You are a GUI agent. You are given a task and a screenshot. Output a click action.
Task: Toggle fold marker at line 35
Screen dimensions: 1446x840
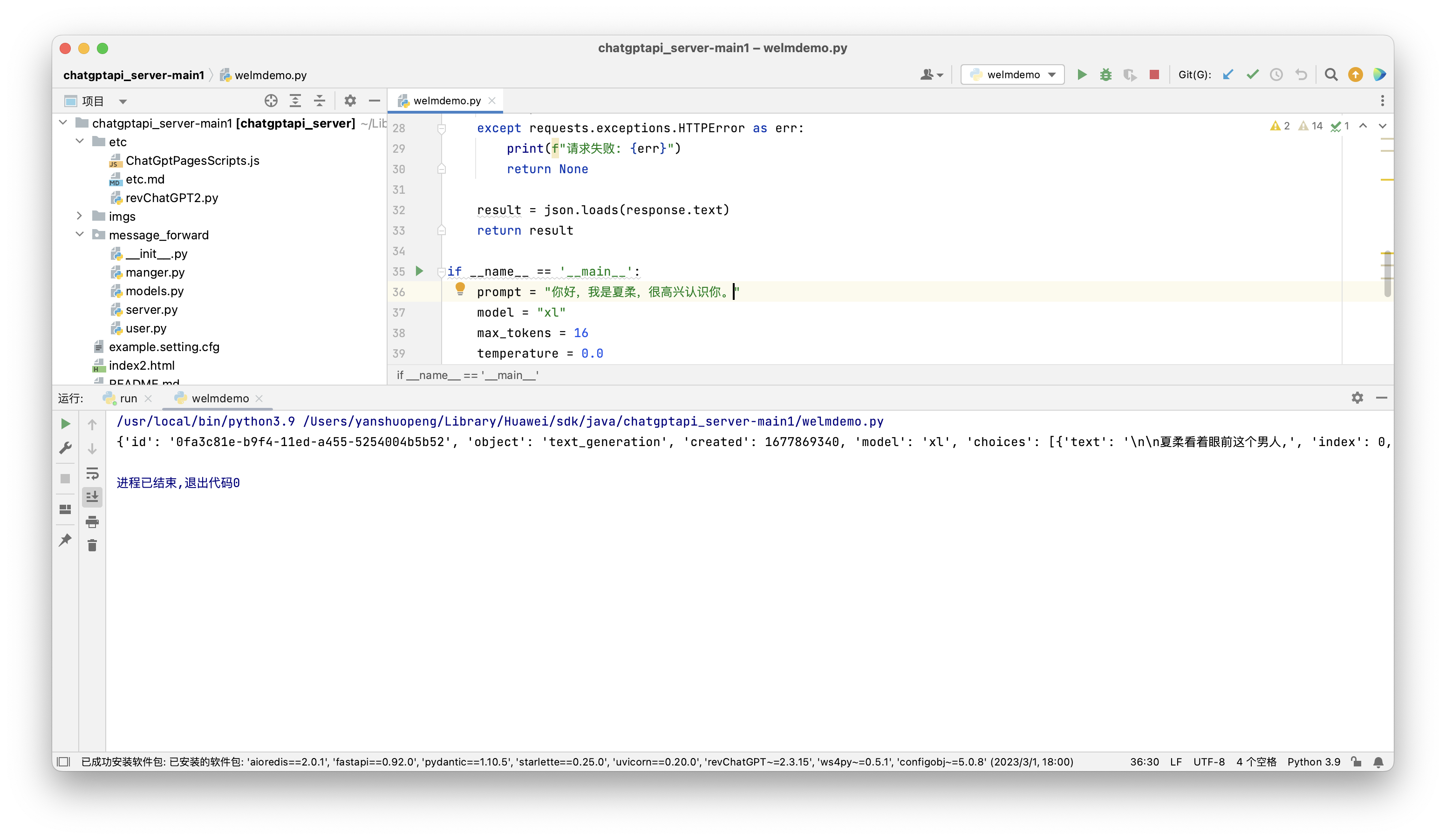tap(441, 272)
